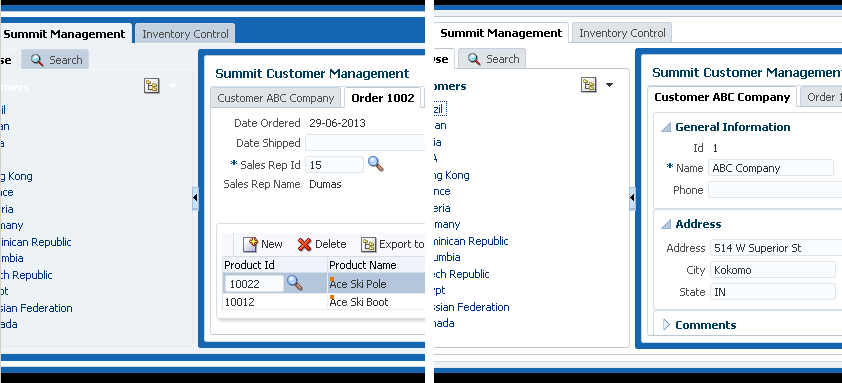Viewport: 842px width, 383px height.
Task: Open Hong Kong link in left screenshot
Action: [x=16, y=176]
